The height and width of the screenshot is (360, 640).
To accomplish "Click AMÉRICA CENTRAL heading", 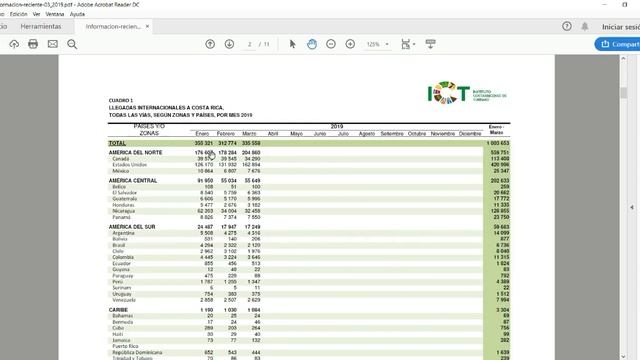I will (133, 180).
